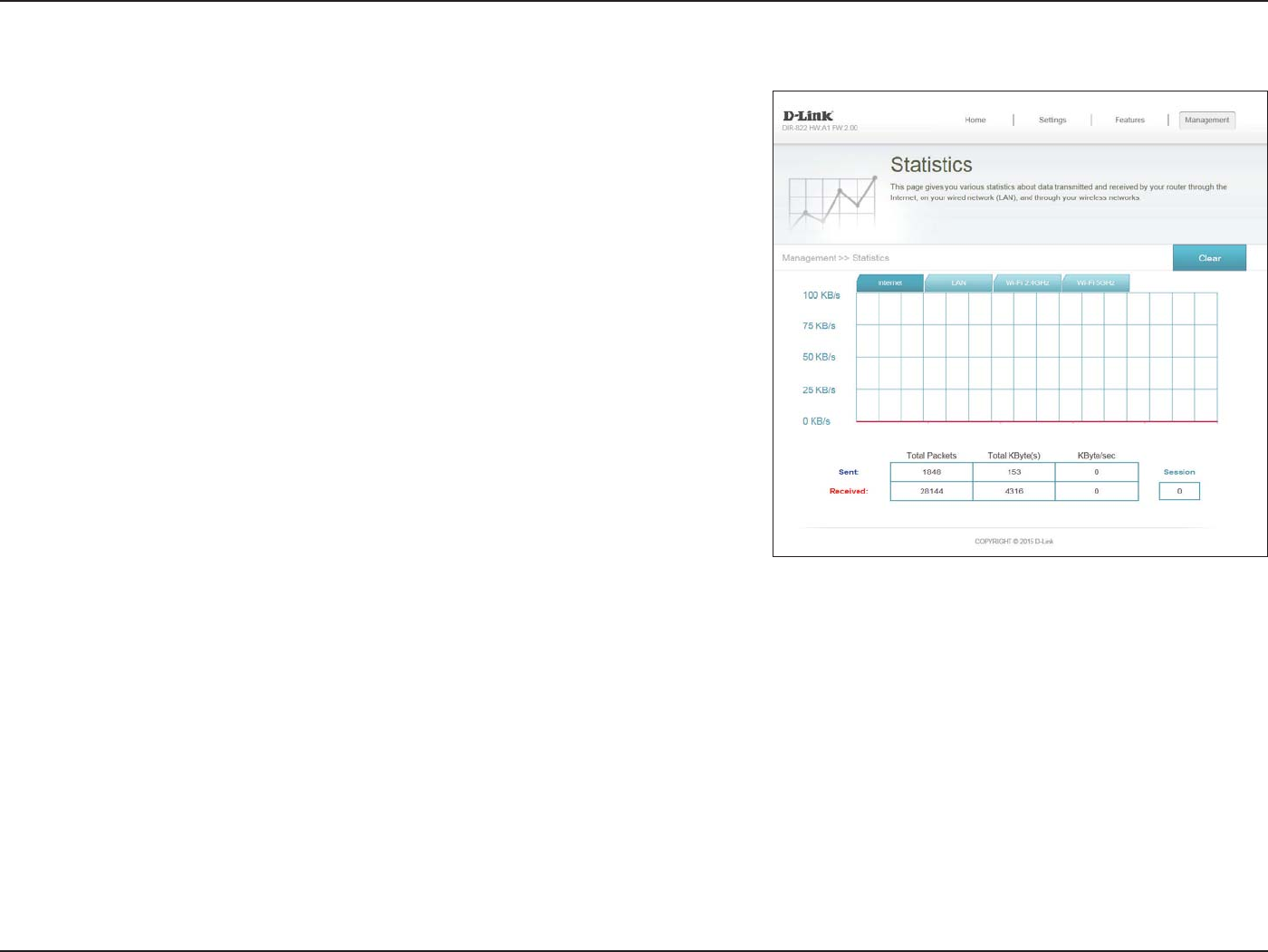The image size is (1268, 952).
Task: Switch to the Internet tab
Action: pos(890,283)
